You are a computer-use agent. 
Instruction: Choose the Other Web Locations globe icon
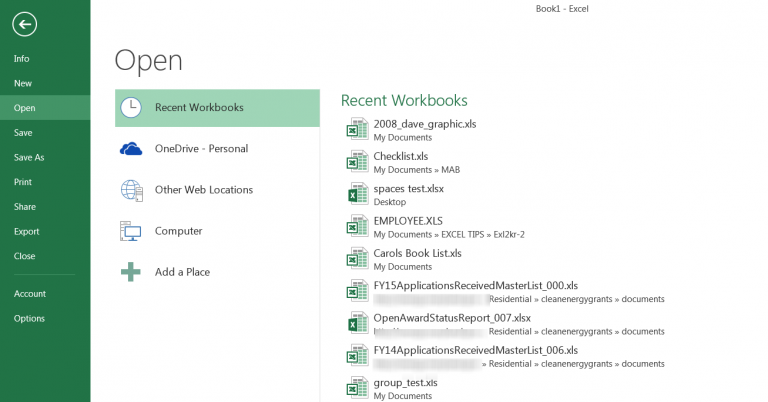[131, 190]
